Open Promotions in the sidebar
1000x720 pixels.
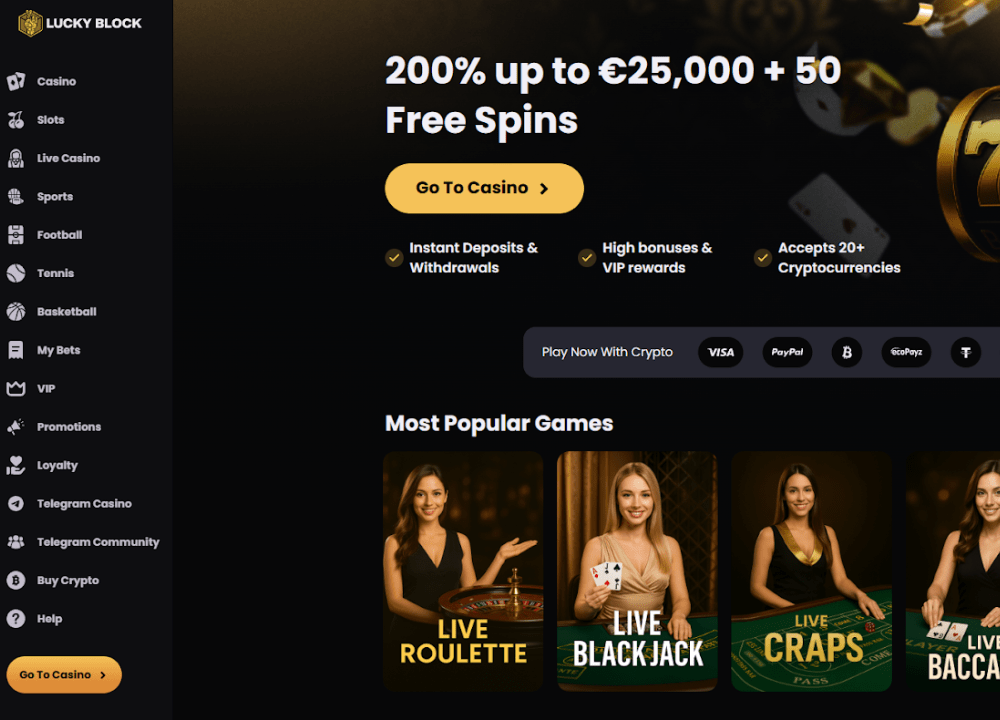coord(69,427)
